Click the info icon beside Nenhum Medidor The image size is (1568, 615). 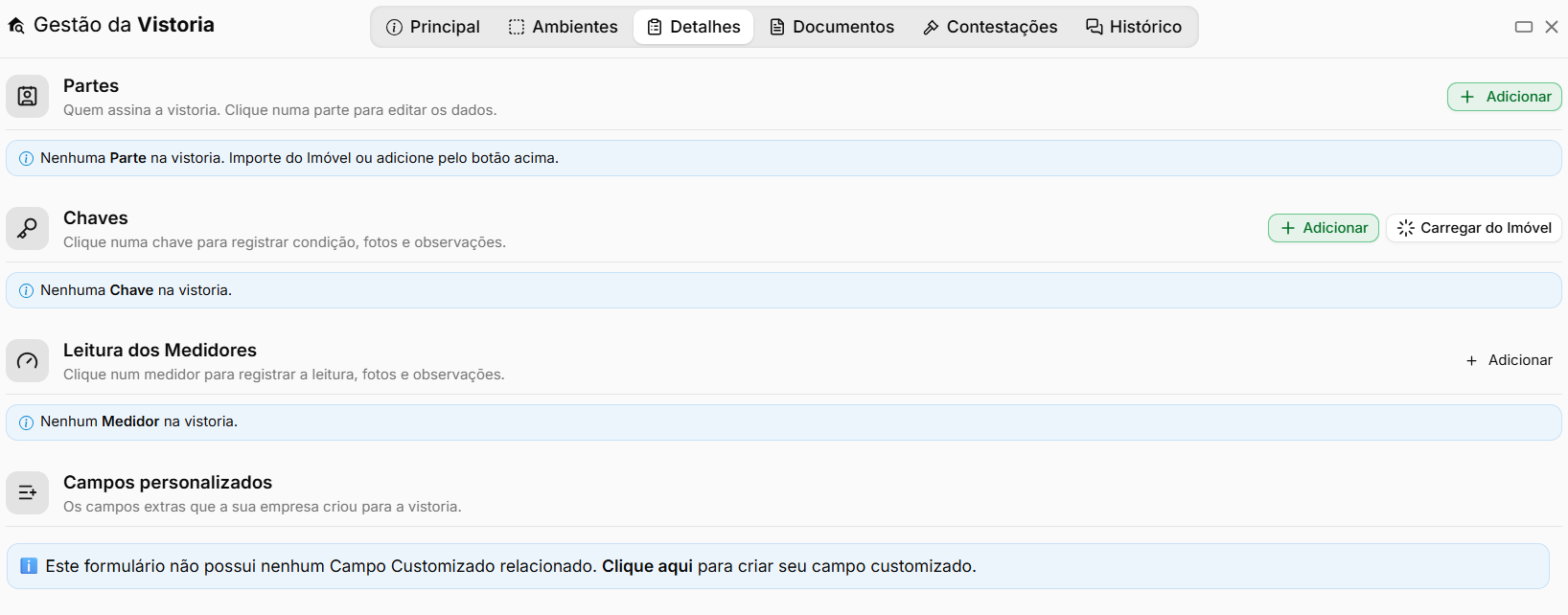[x=27, y=422]
